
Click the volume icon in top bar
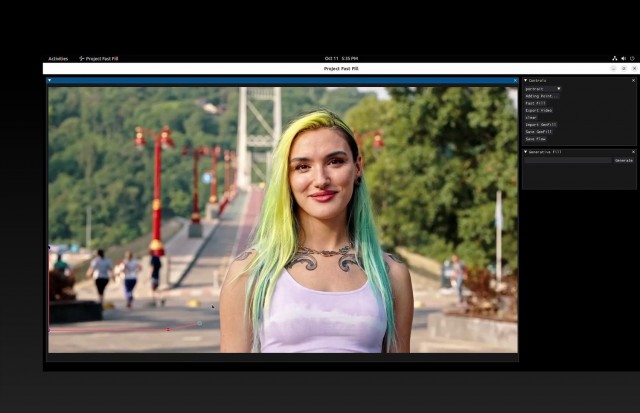(624, 58)
